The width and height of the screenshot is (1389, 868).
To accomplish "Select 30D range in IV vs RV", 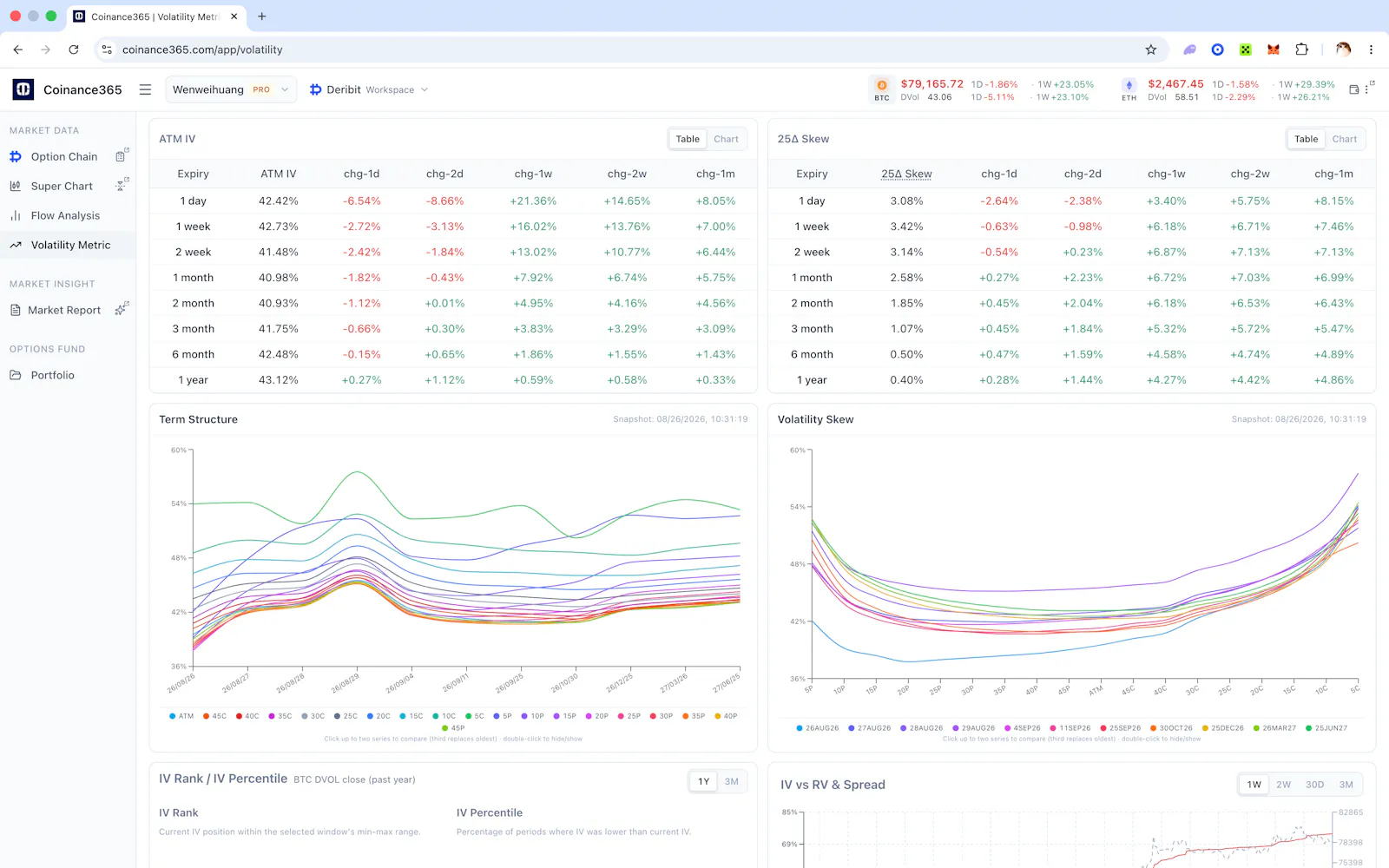I will coord(1314,785).
